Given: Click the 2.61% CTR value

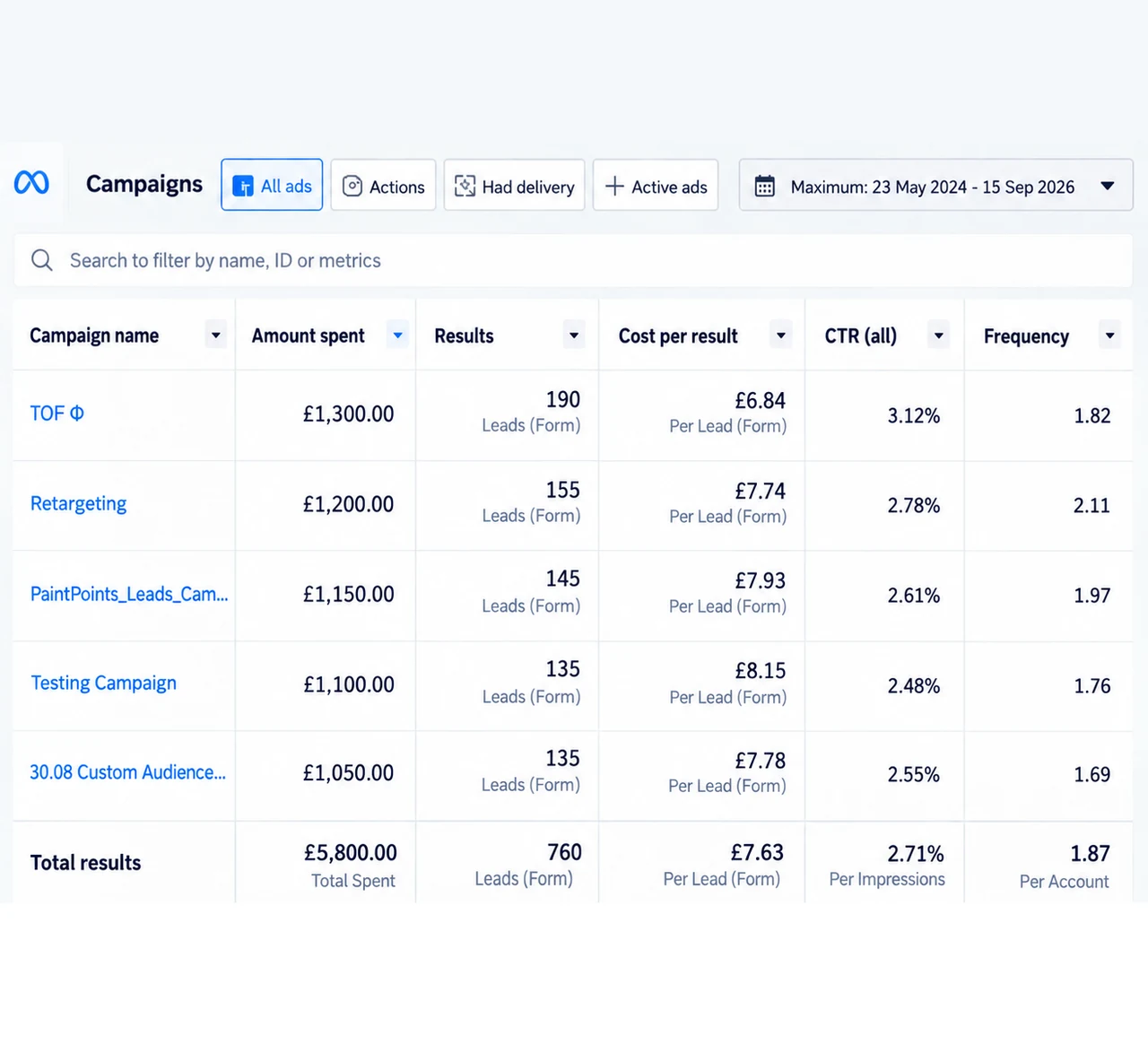Looking at the screenshot, I should (913, 595).
